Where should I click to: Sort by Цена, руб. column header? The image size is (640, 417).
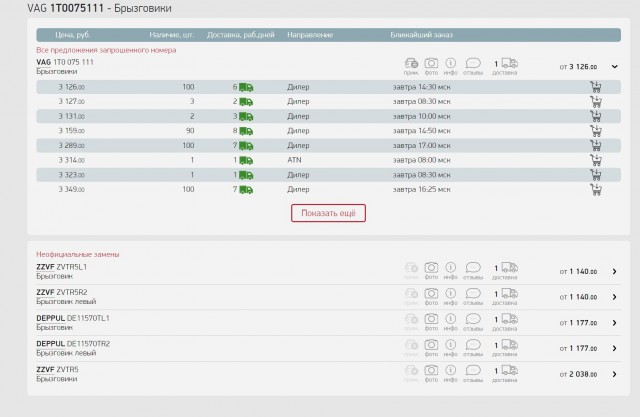click(73, 35)
